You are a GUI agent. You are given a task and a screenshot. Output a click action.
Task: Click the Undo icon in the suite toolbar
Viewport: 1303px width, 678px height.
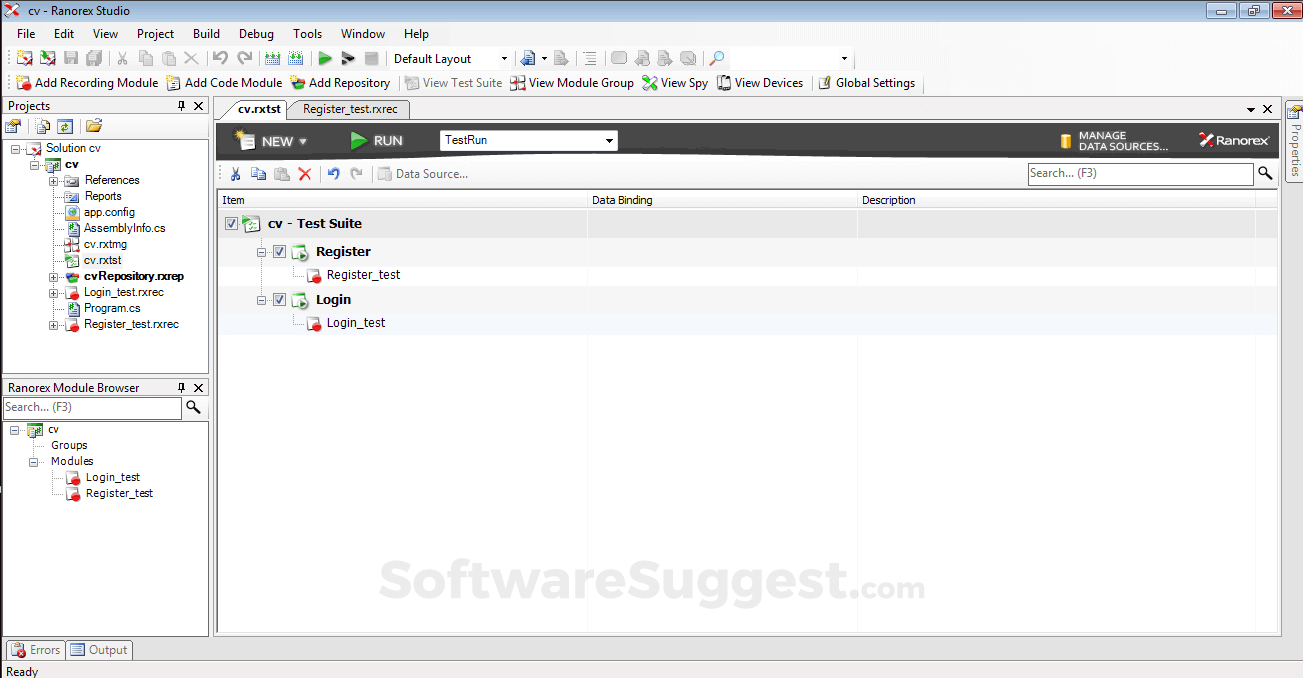pos(333,174)
